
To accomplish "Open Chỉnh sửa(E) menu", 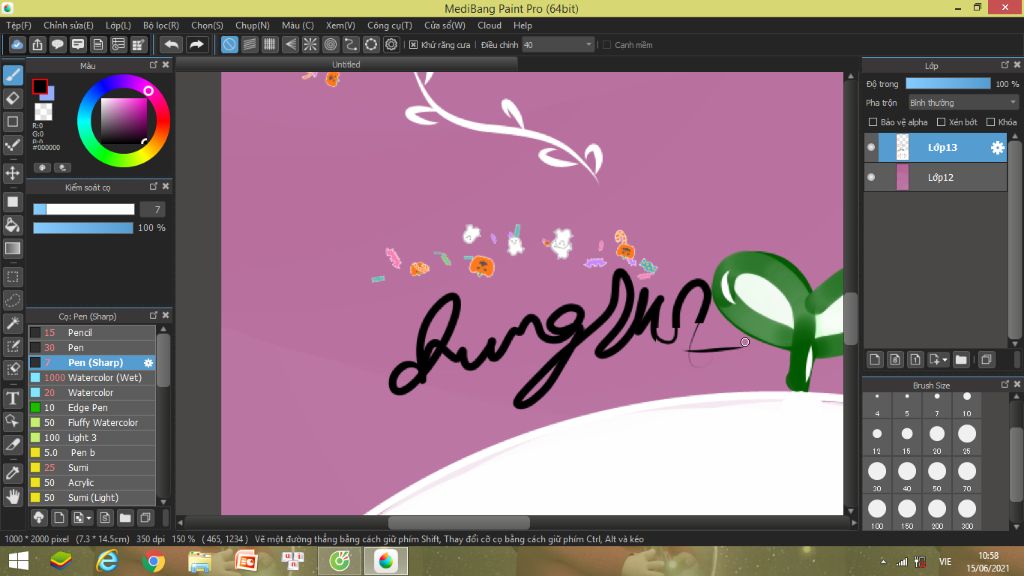I will coord(69,25).
